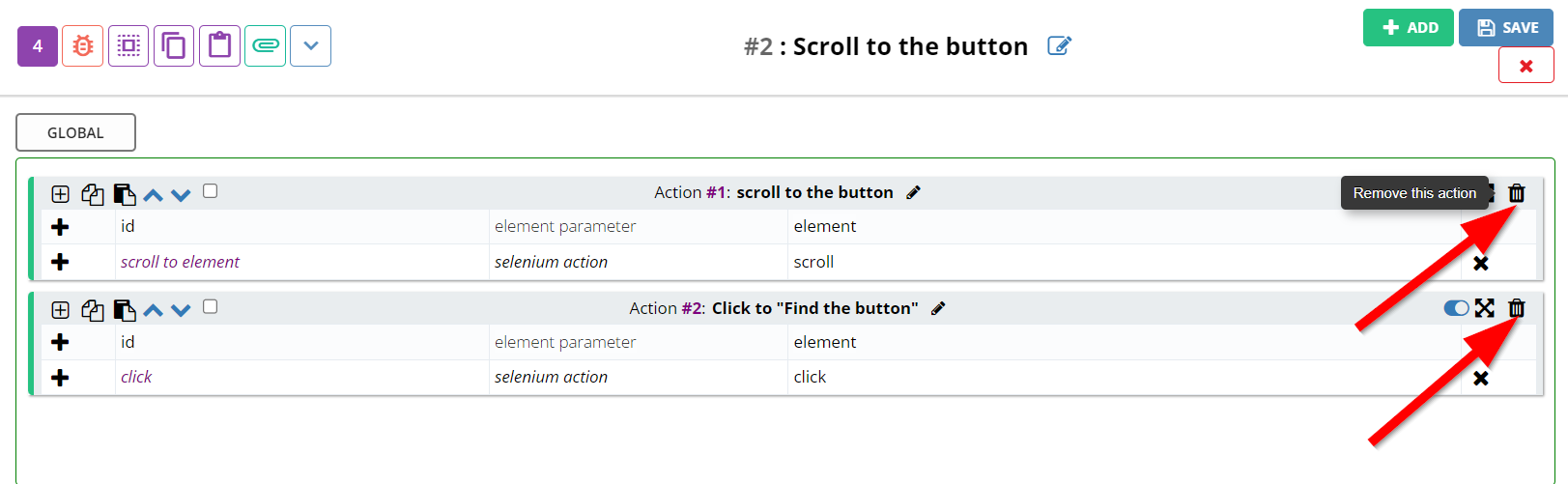Switch off the Action #2 enable toggle

[x=1456, y=308]
